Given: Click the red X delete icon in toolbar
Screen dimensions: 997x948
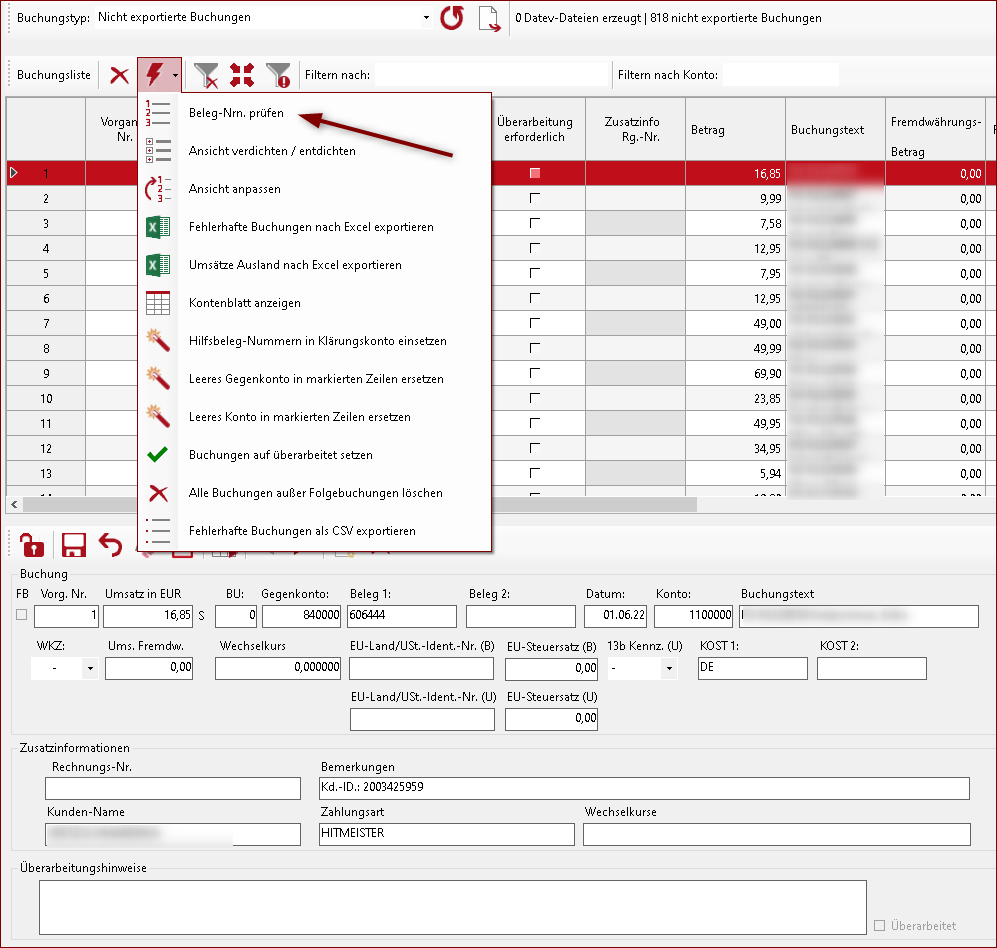Looking at the screenshot, I should point(119,75).
